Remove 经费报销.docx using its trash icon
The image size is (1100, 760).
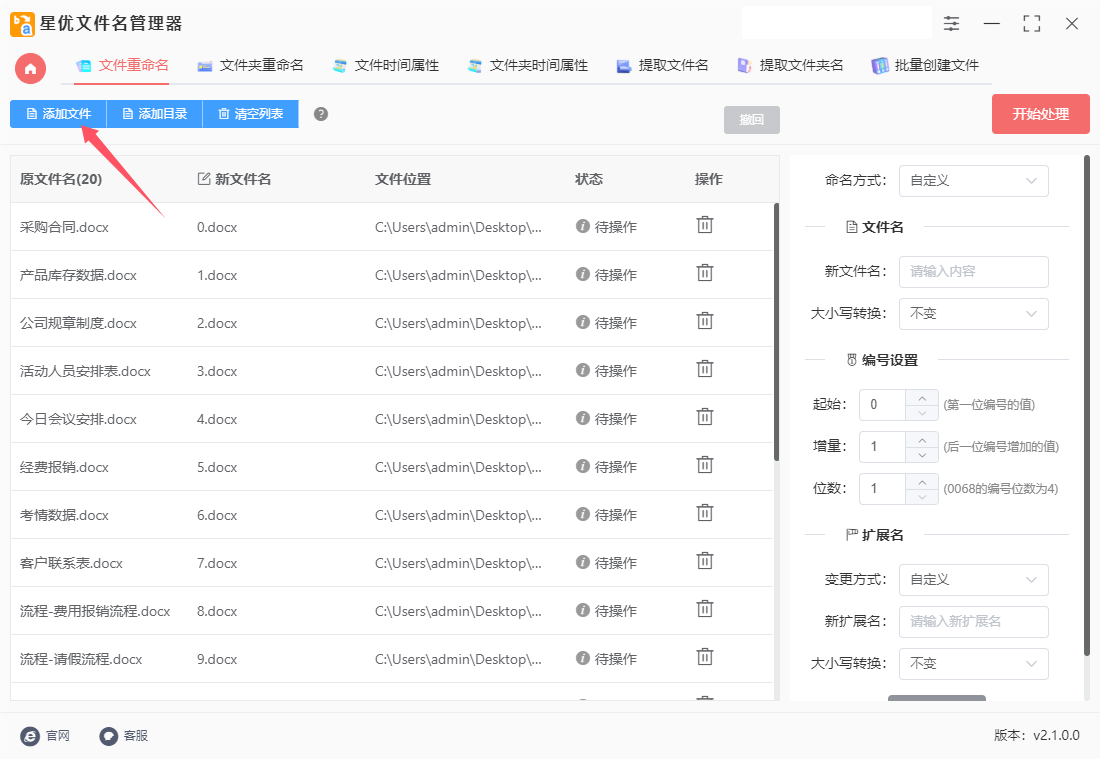point(704,465)
